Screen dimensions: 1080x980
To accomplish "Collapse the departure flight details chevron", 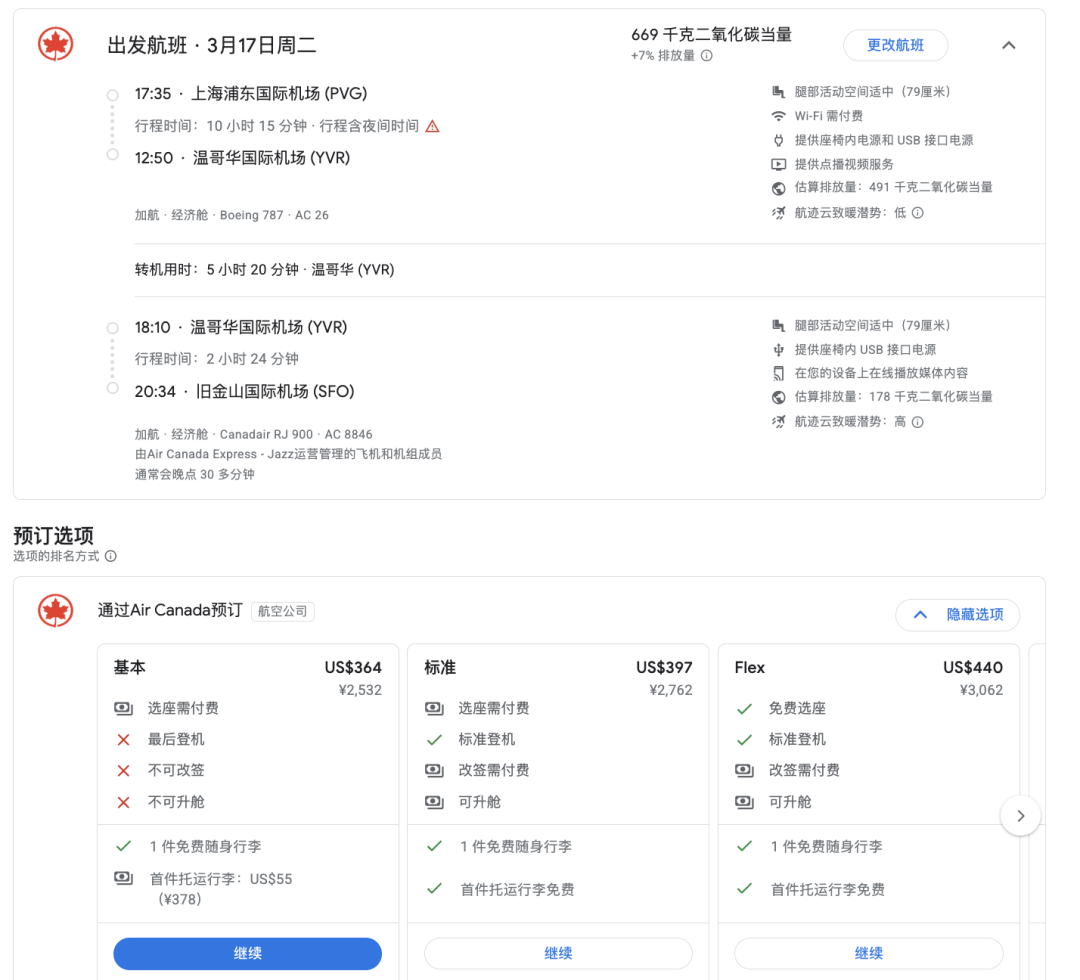I will coord(1008,45).
